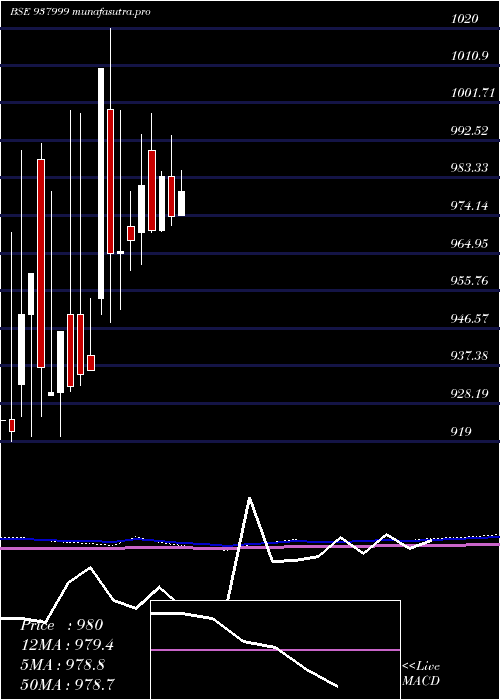
Task: Click the peak of the white indicator line
Action: pos(250,497)
